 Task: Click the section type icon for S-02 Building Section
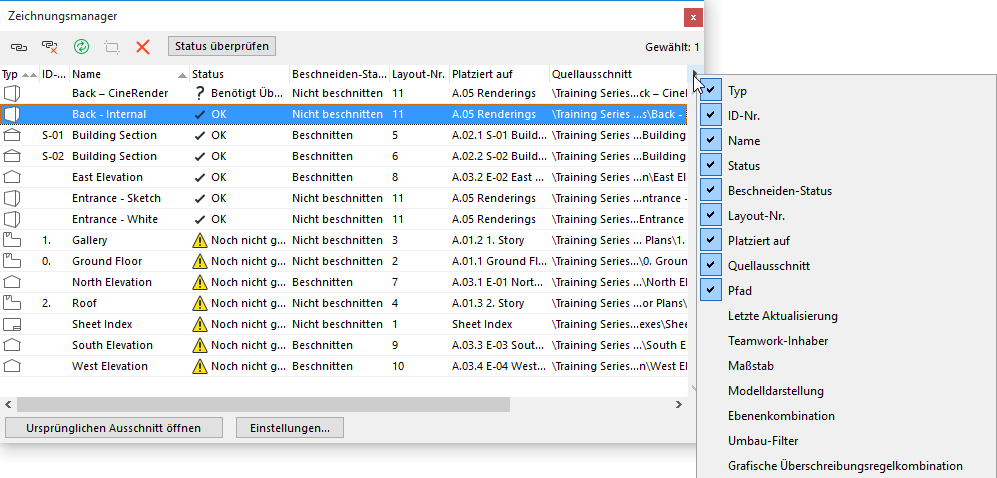coord(11,156)
